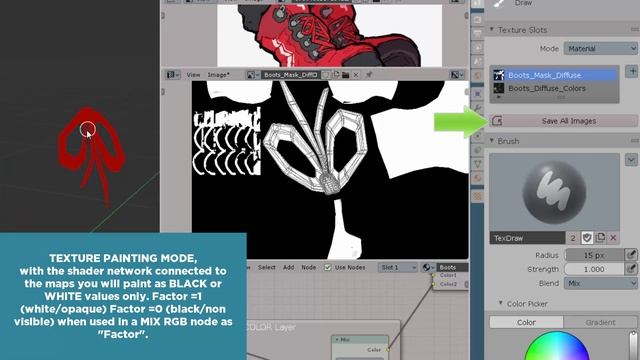The image size is (640, 360).
Task: Click Save All Images button
Action: [564, 121]
